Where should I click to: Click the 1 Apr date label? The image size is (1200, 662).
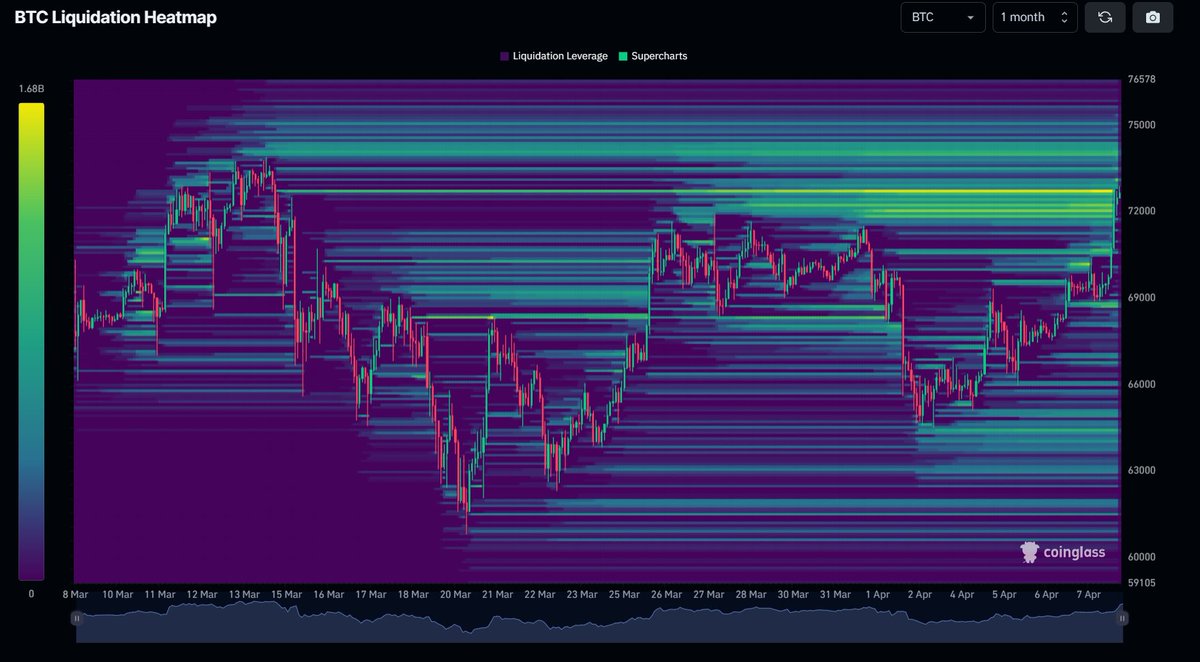point(877,594)
